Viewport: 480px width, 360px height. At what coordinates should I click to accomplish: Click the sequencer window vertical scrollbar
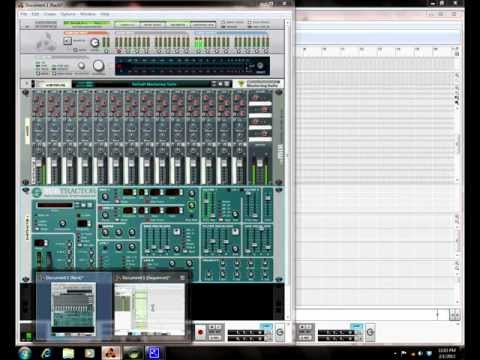[x=459, y=143]
